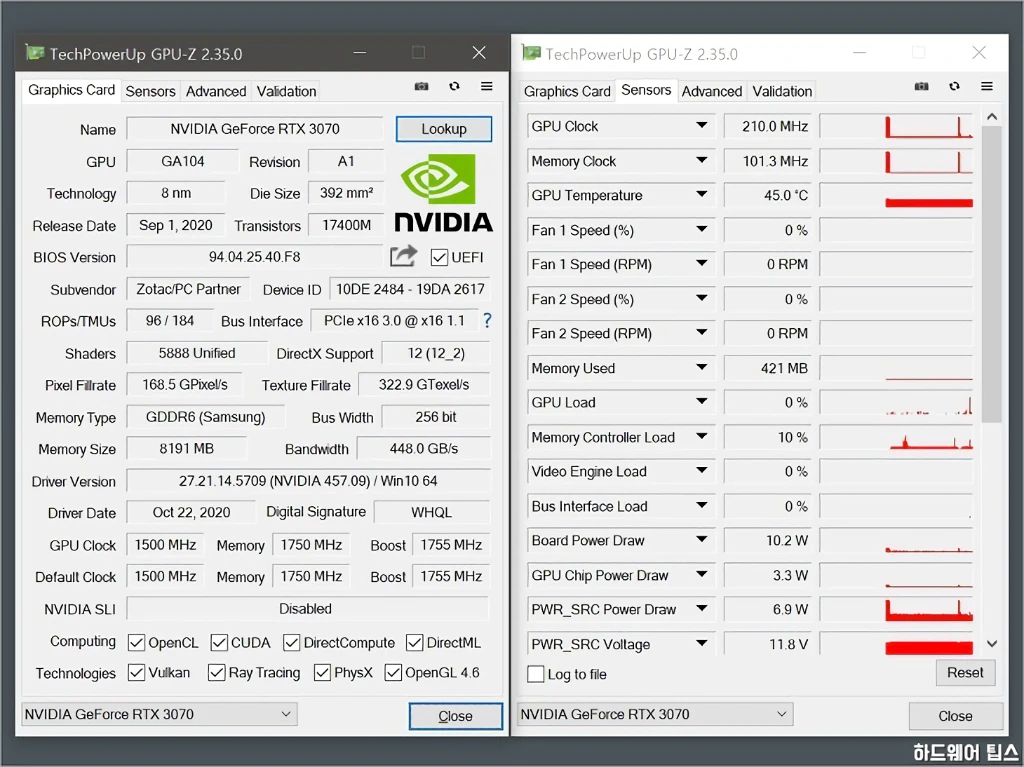Click the Bus Interface question mark
Screen dimensions: 1024x767
[487, 320]
